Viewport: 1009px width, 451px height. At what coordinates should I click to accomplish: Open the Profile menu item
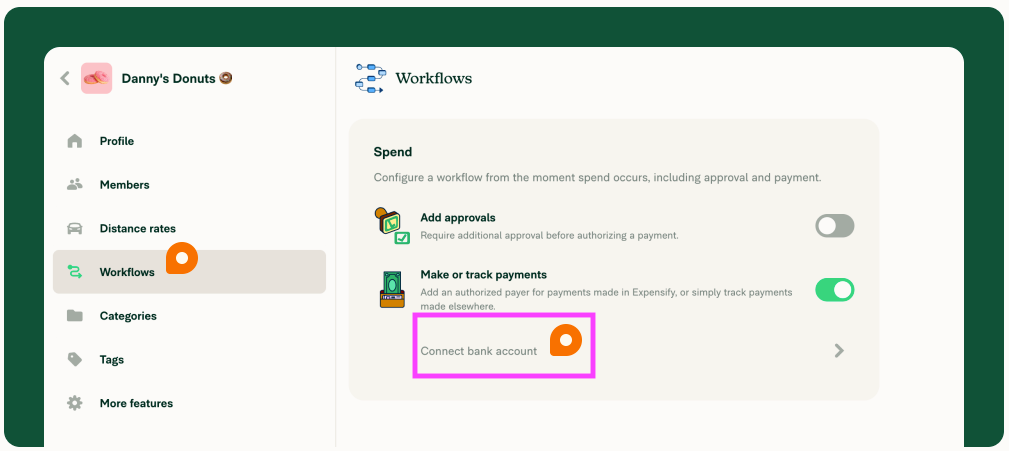tap(189, 141)
